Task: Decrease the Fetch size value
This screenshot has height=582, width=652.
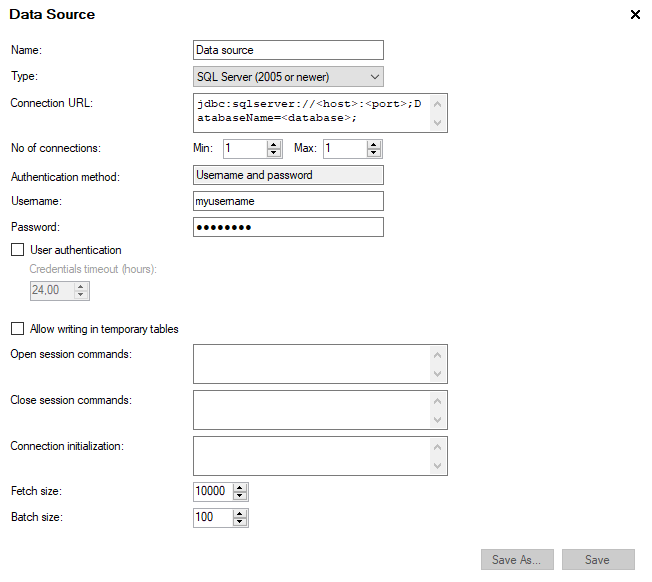Action: pyautogui.click(x=239, y=496)
